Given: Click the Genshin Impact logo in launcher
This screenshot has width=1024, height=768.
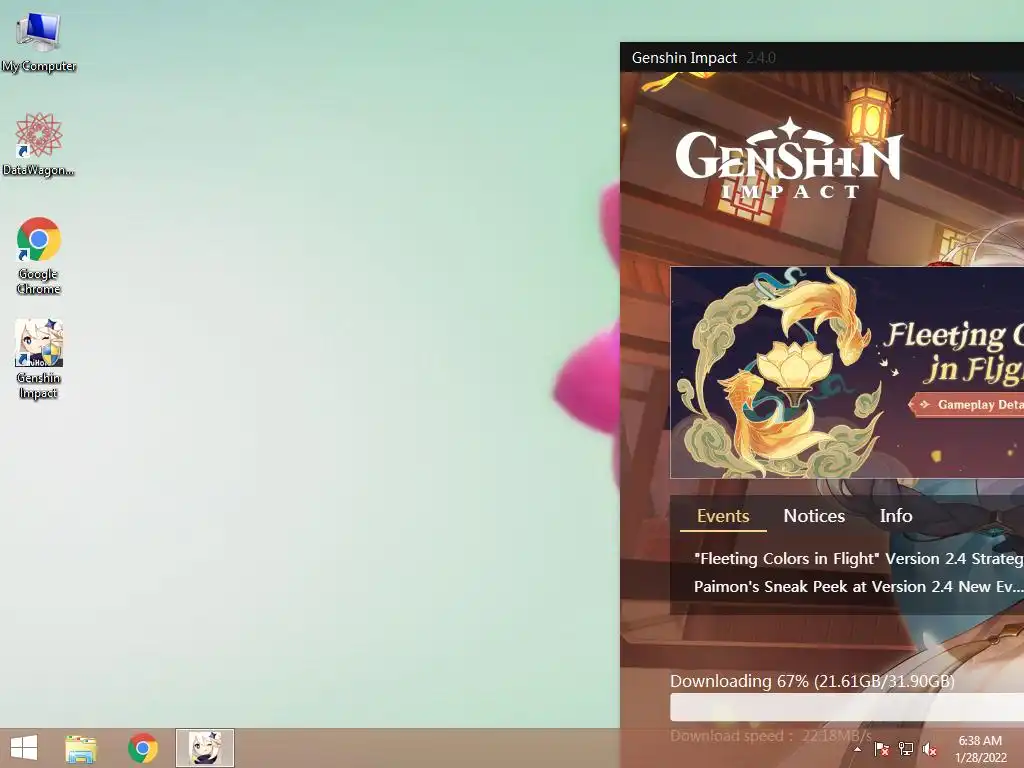Looking at the screenshot, I should tap(789, 157).
